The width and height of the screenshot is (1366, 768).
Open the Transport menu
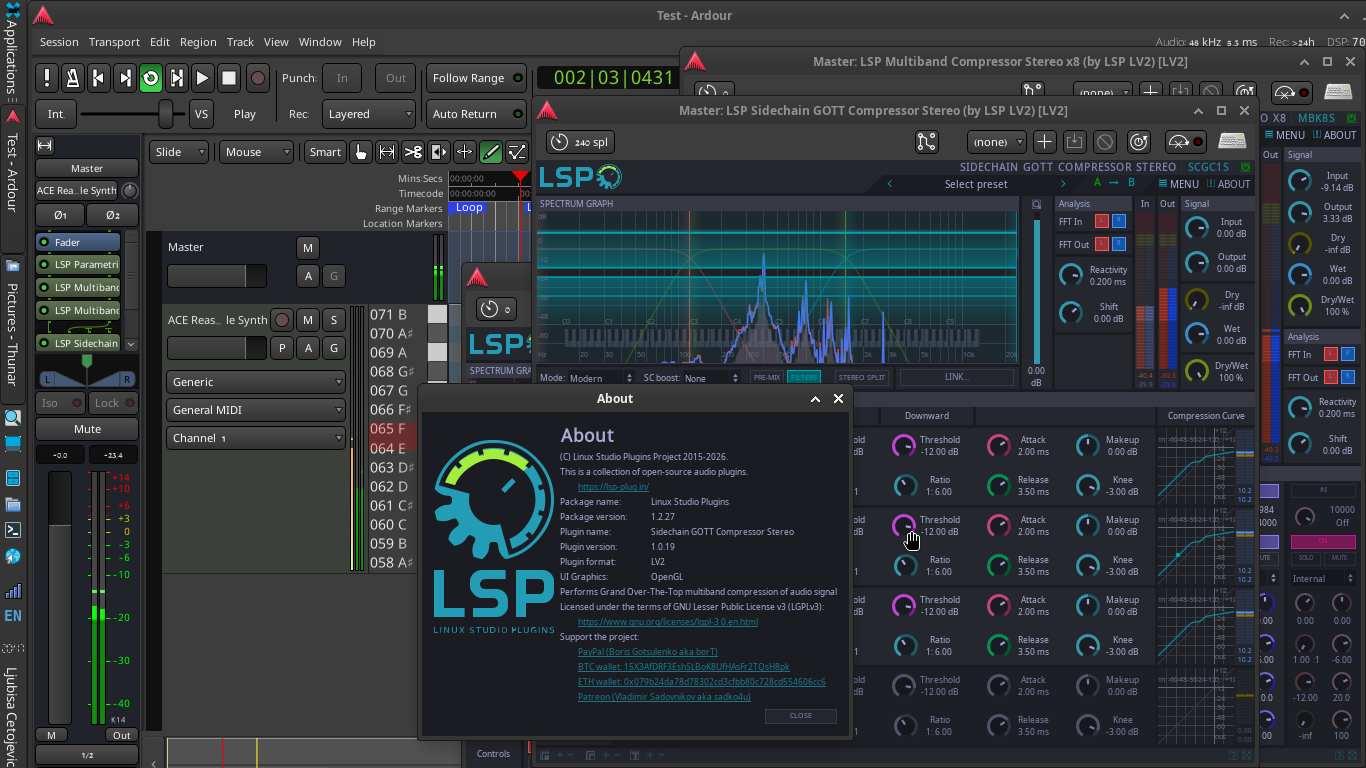point(114,42)
